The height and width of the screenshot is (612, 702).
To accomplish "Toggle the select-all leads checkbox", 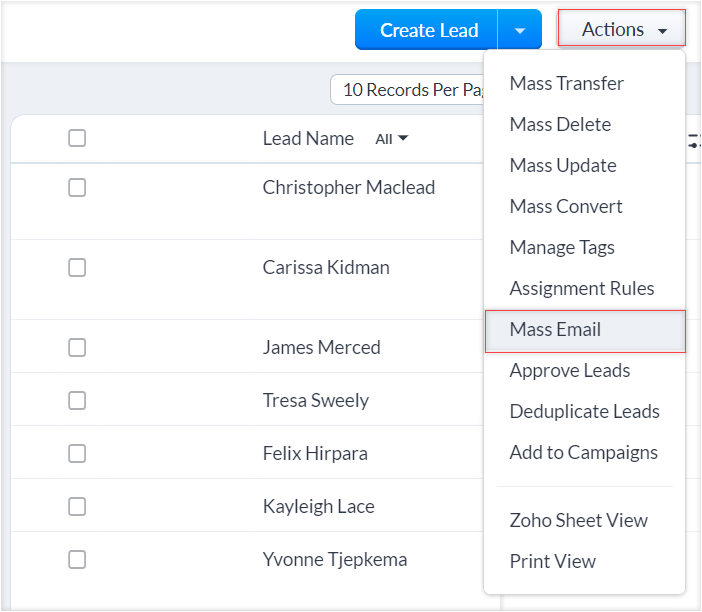I will [77, 139].
